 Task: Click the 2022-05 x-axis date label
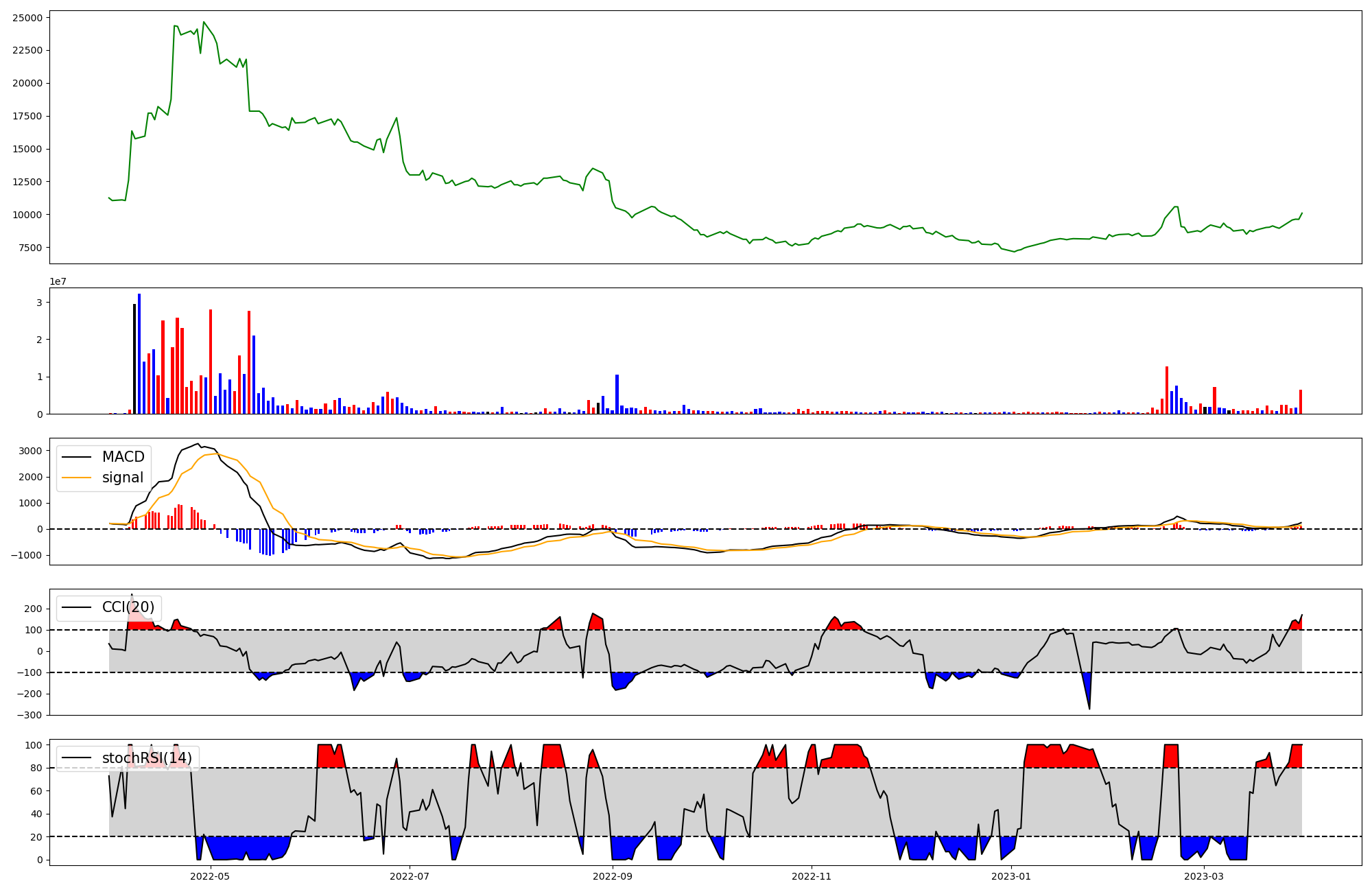(x=210, y=876)
